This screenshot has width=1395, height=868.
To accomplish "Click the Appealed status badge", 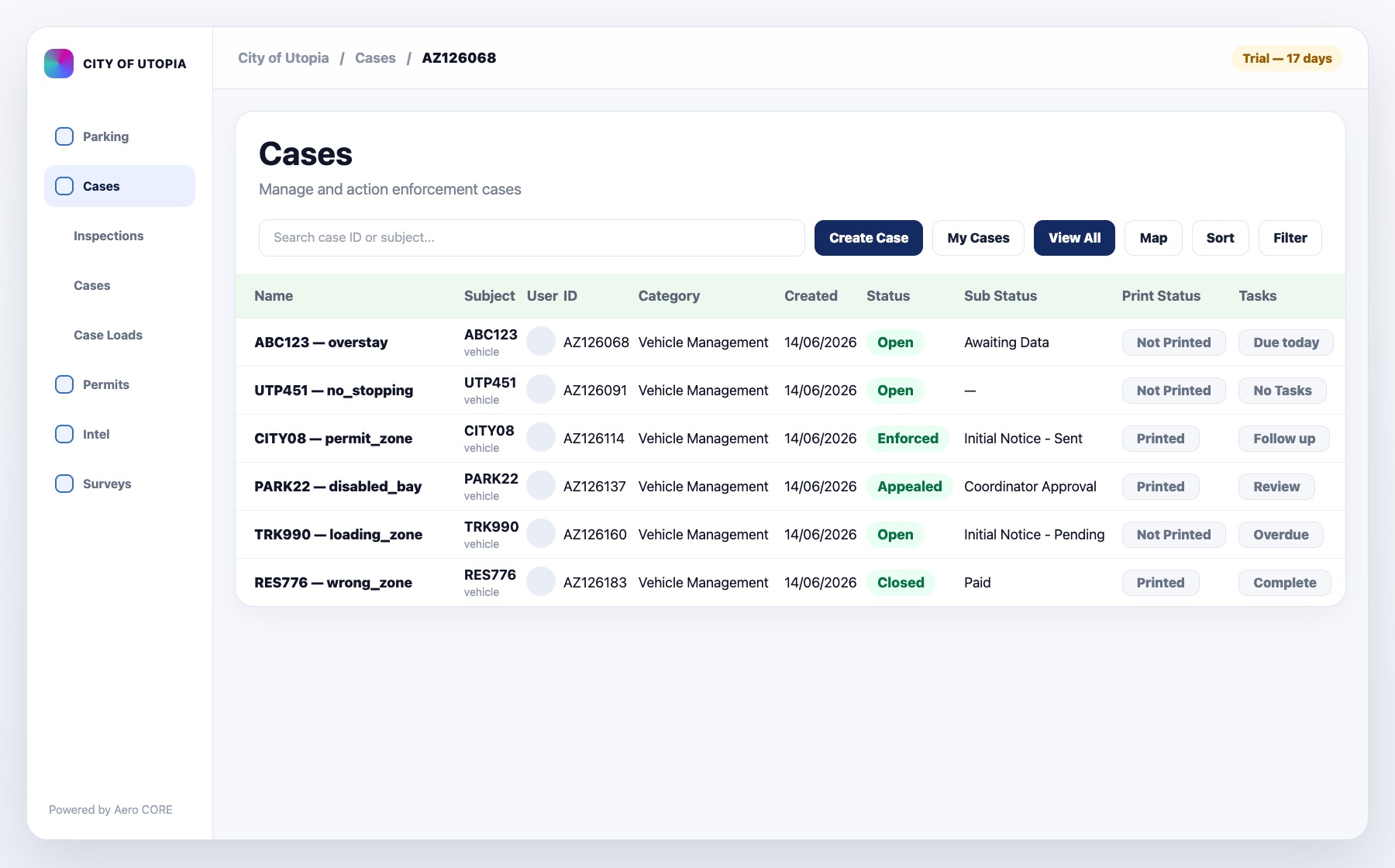I will tap(909, 487).
